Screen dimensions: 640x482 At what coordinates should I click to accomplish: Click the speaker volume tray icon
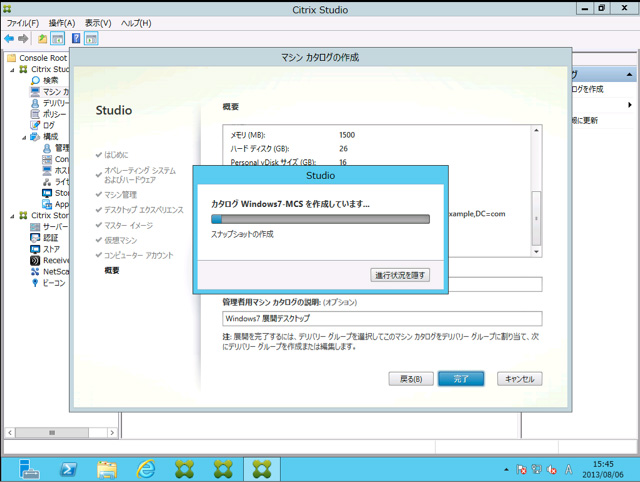[x=552, y=470]
